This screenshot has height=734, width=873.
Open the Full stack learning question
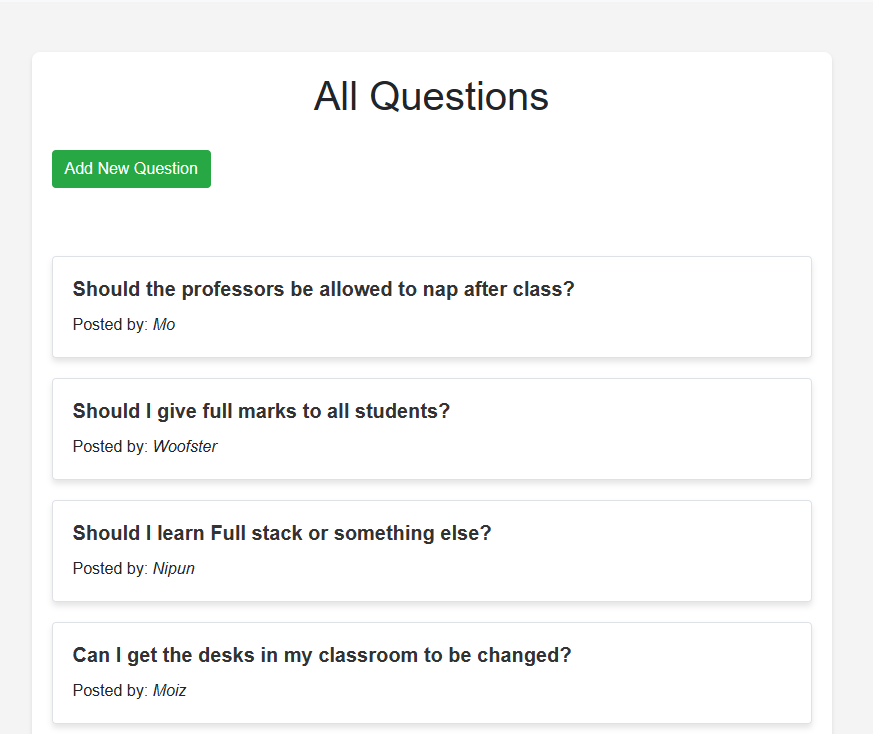click(282, 533)
